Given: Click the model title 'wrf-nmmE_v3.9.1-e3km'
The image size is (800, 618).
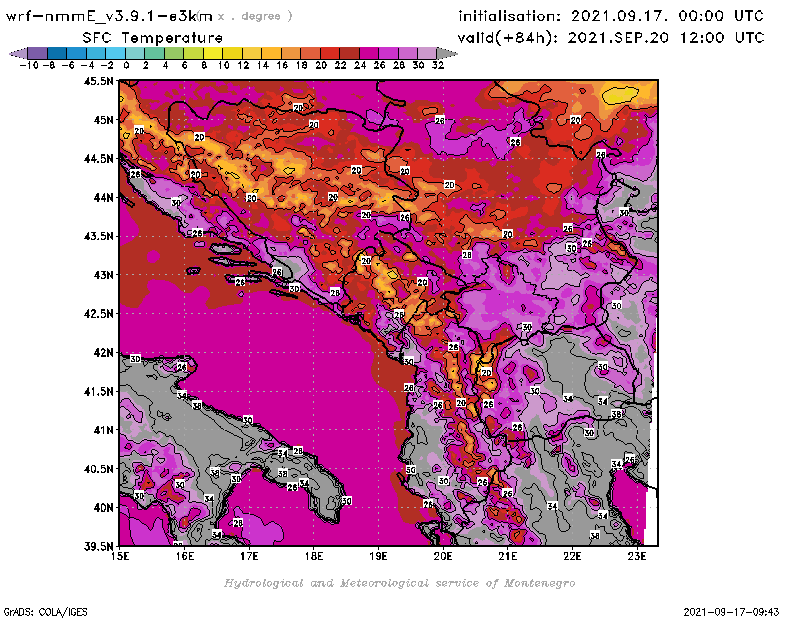Looking at the screenshot, I should pyautogui.click(x=109, y=16).
